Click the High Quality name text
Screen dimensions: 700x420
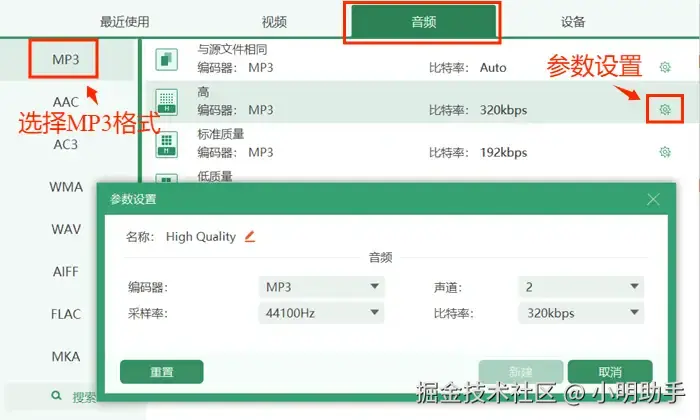pos(201,237)
